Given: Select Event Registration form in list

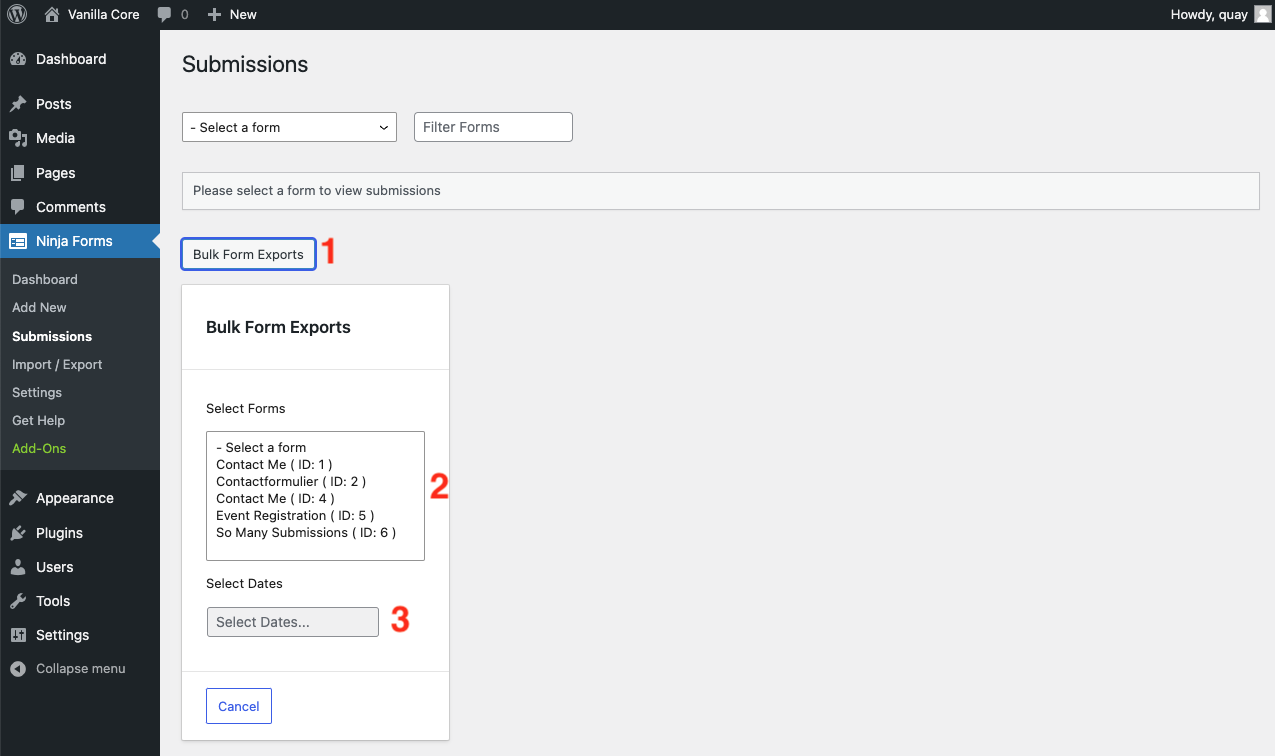Looking at the screenshot, I should coord(295,515).
